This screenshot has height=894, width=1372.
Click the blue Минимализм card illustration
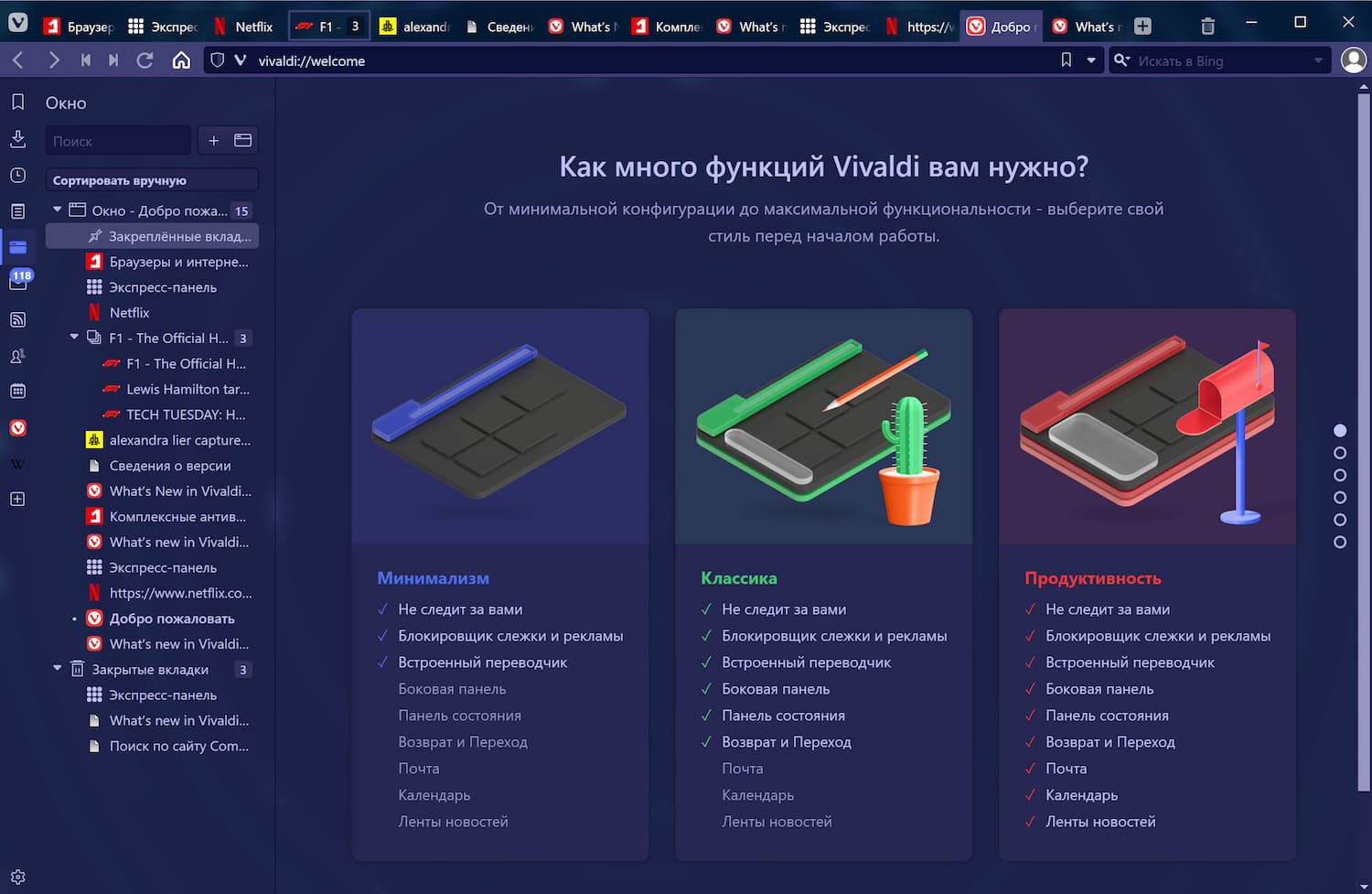click(x=500, y=426)
